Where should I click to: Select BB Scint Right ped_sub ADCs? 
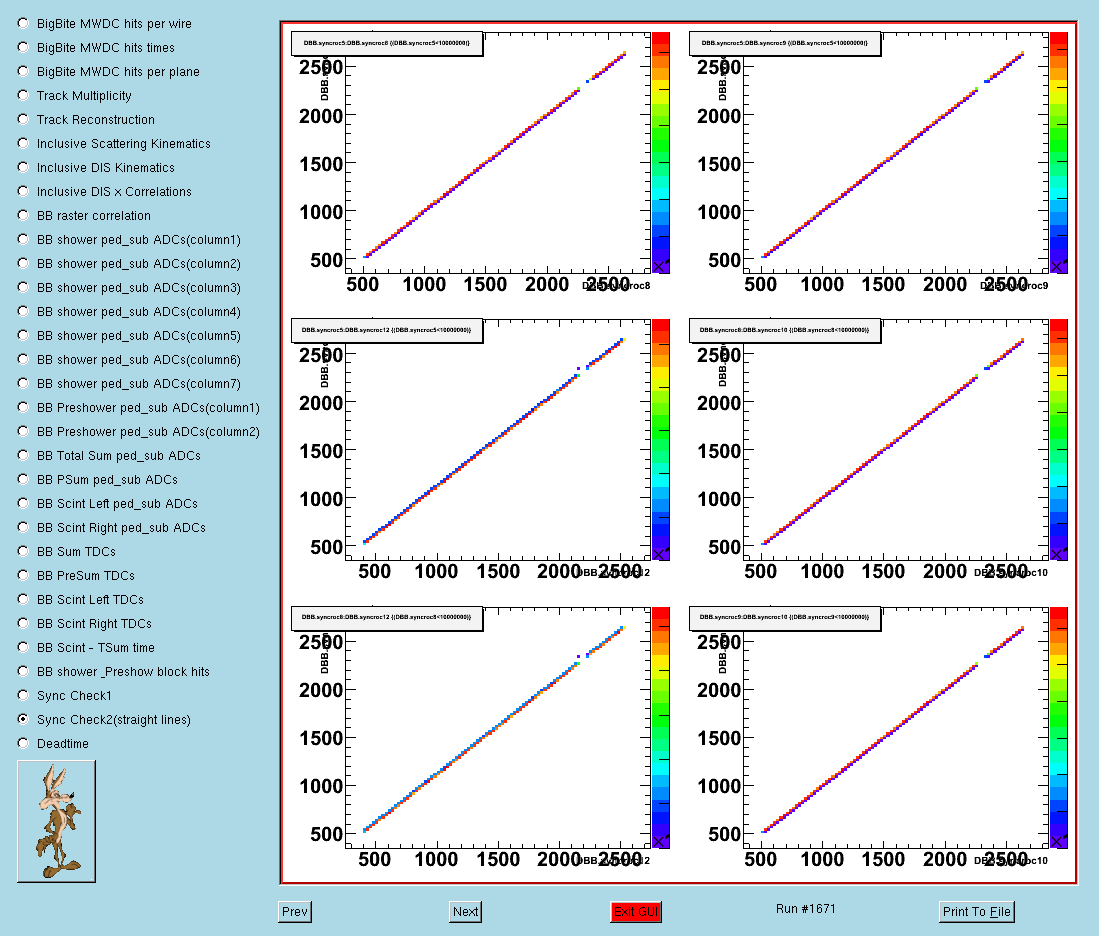23,527
